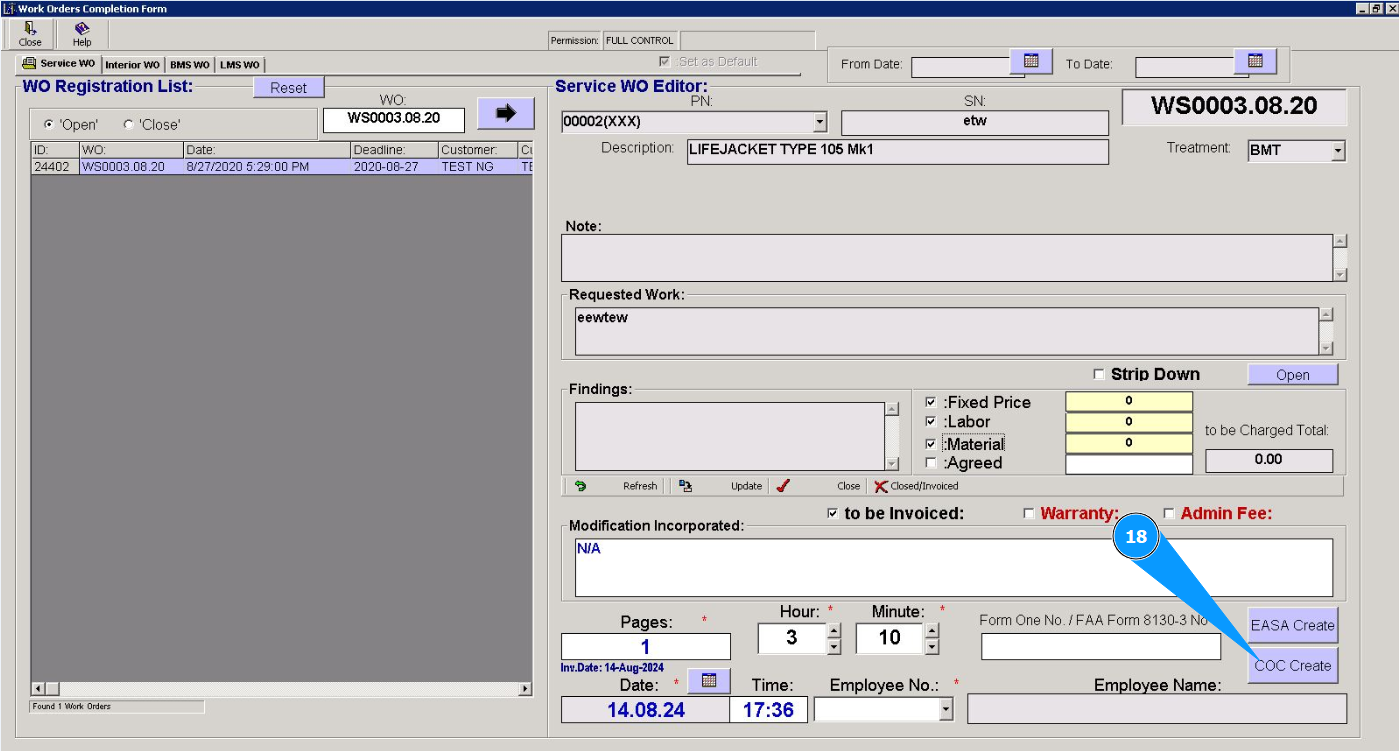
Task: Select the 'Close' radio button
Action: (129, 125)
